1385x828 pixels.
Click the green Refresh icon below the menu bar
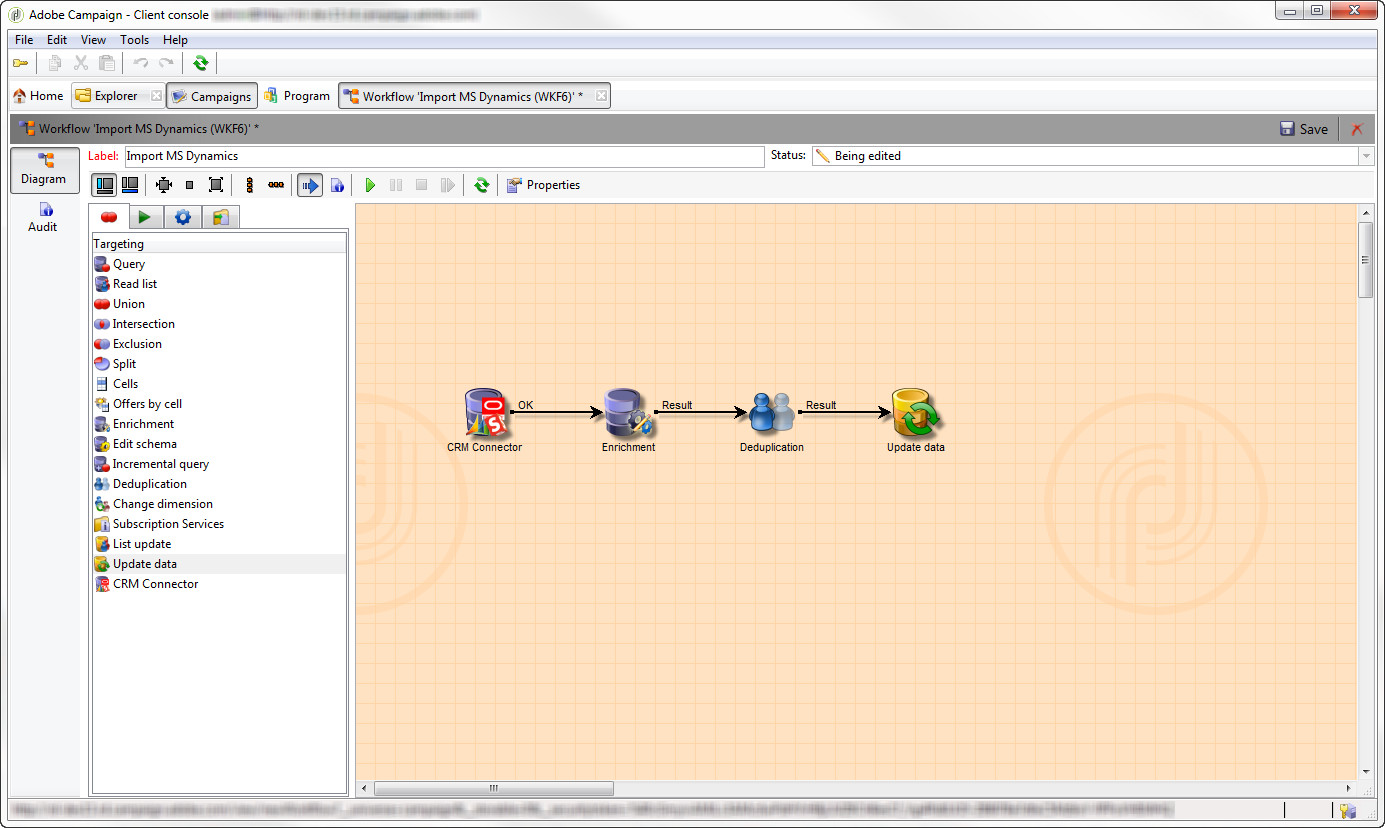click(x=201, y=63)
